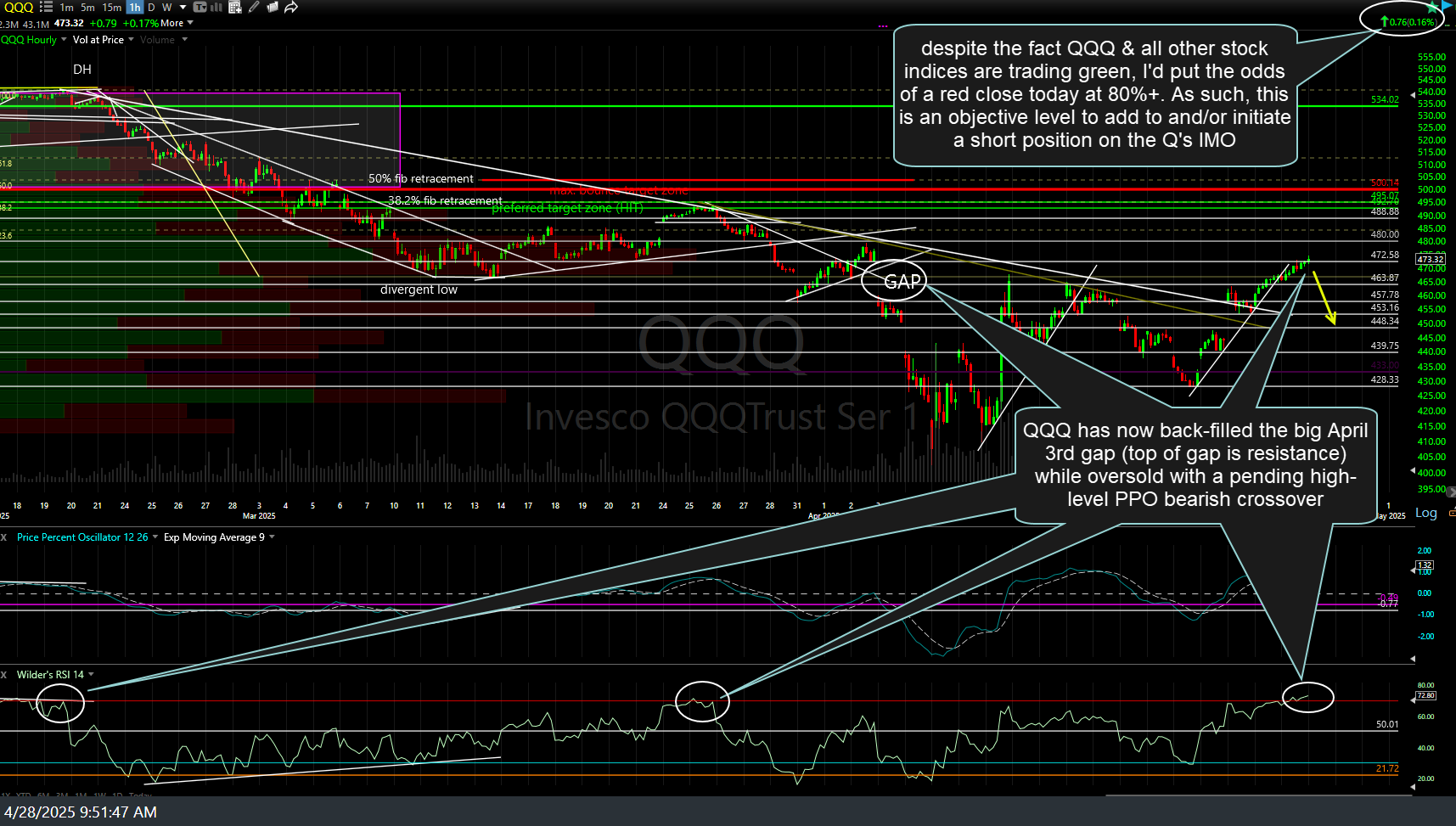Toggle the grayed-out Volume overlay
This screenshot has width=1456, height=826.
point(157,39)
